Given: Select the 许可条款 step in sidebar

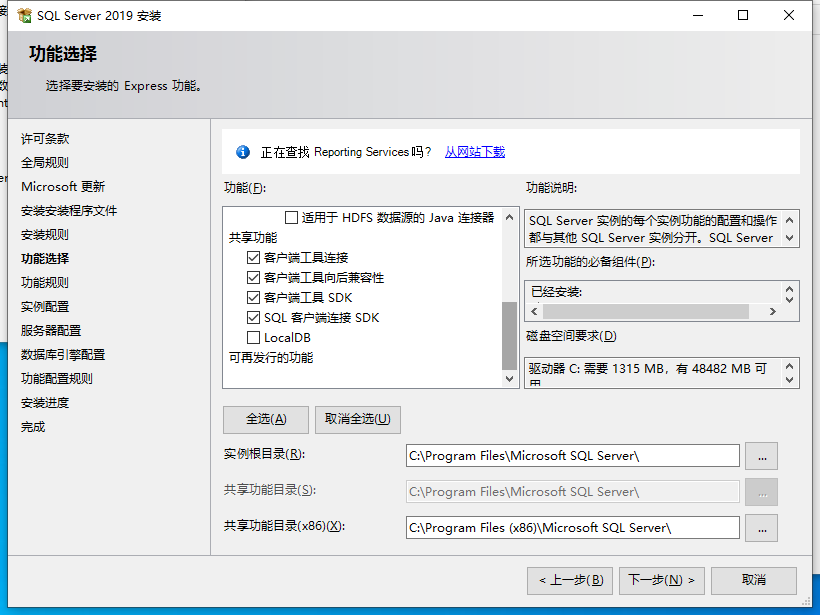Looking at the screenshot, I should pos(45,139).
